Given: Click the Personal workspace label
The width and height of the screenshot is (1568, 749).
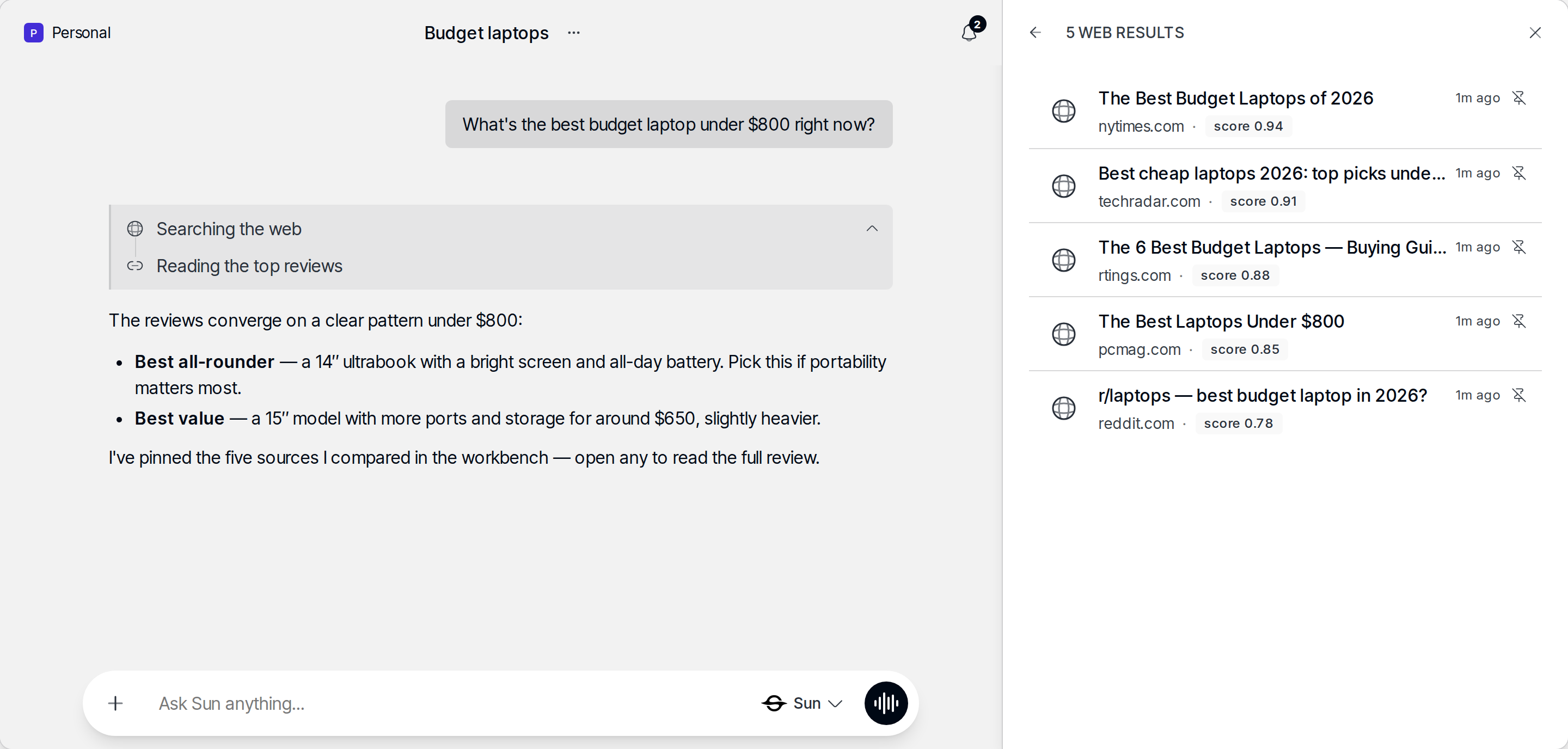Looking at the screenshot, I should click(81, 33).
